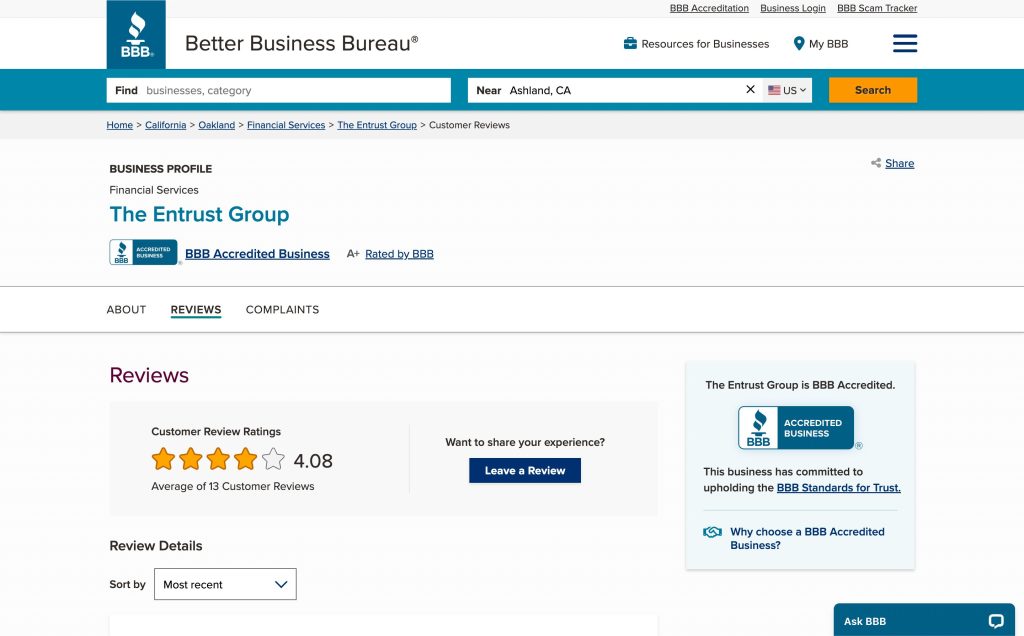This screenshot has width=1024, height=636.
Task: Expand the Sort by Most recent dropdown
Action: 225,585
